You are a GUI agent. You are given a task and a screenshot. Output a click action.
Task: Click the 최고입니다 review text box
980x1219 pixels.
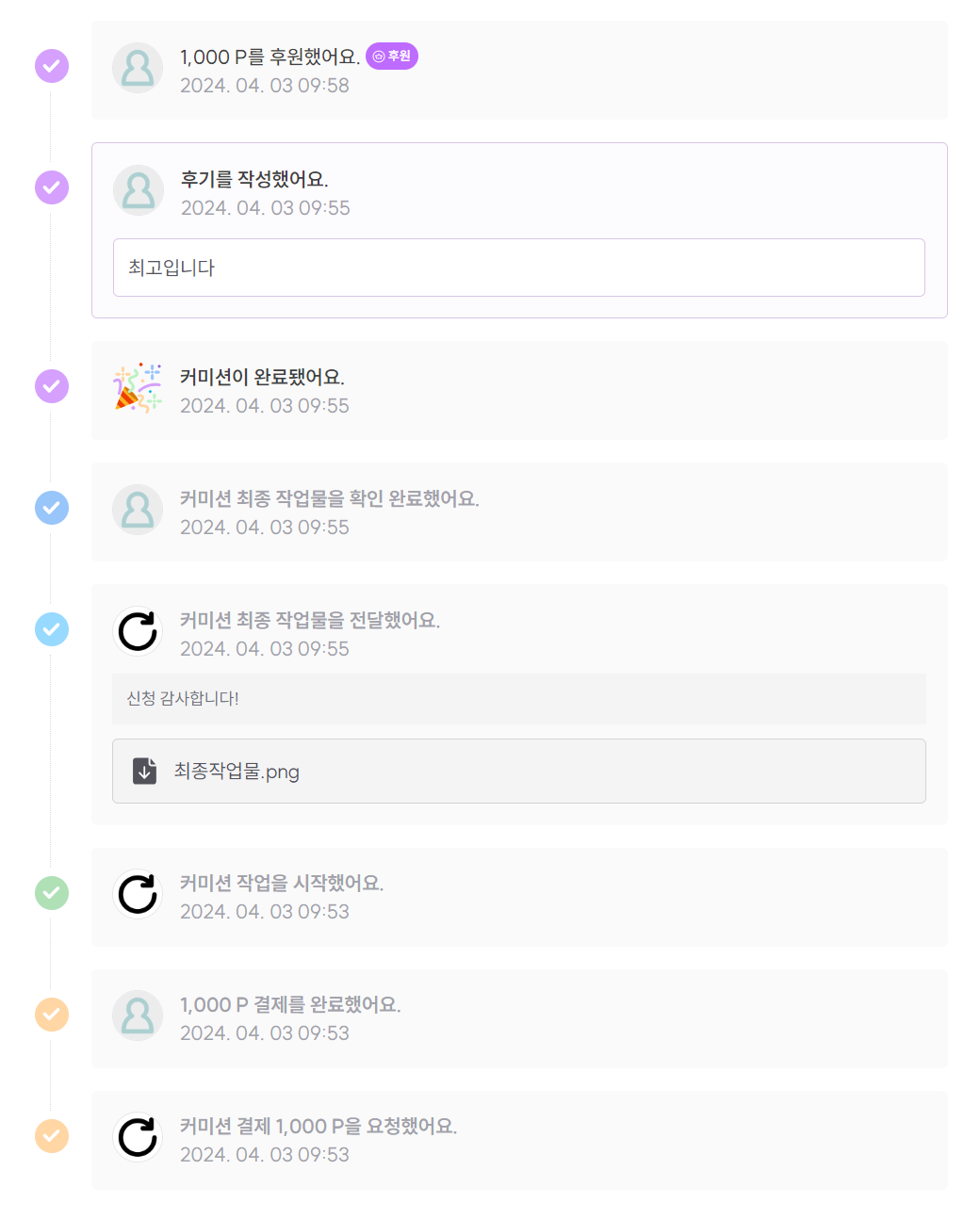(518, 268)
